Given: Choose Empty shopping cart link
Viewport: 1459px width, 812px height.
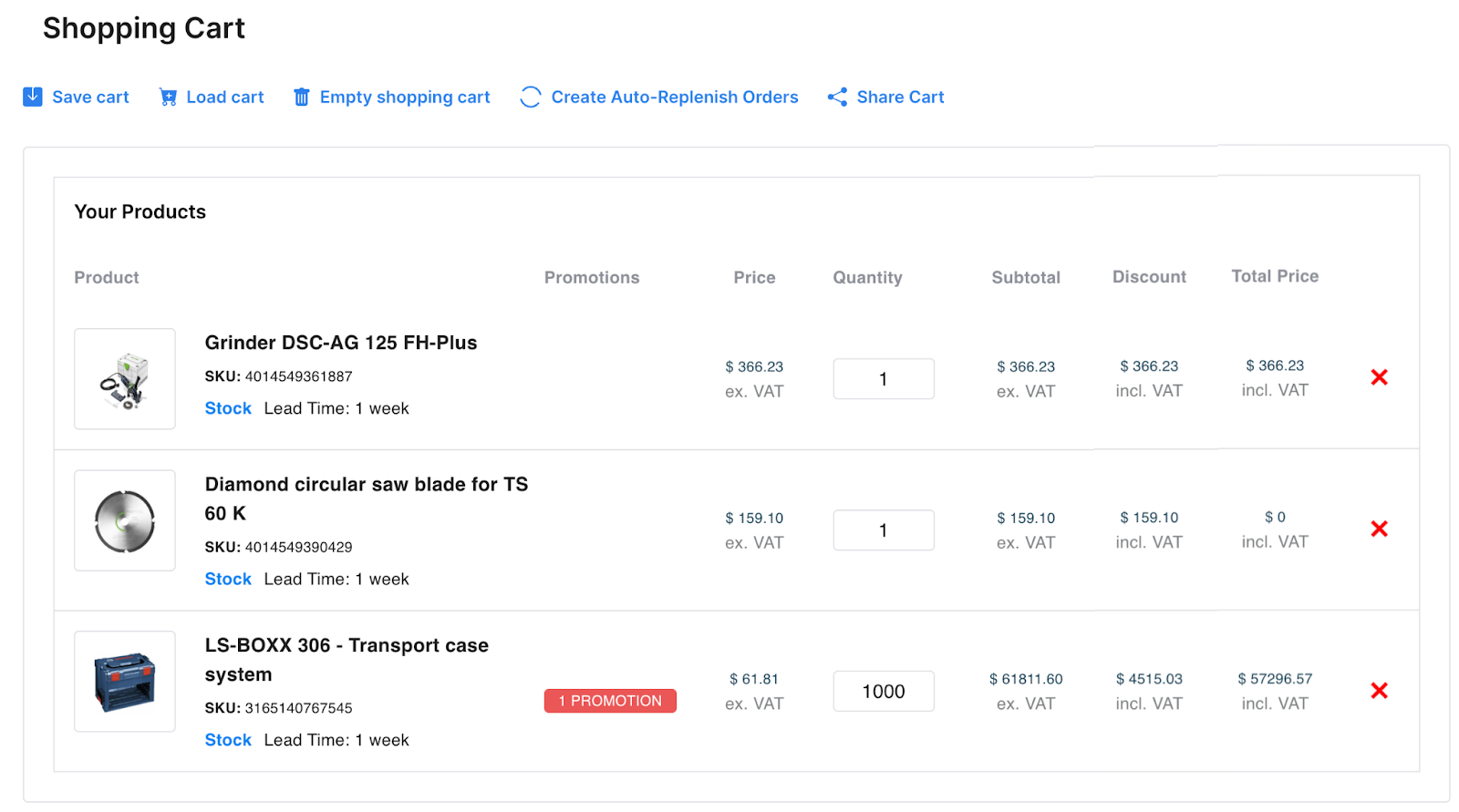Looking at the screenshot, I should [405, 97].
